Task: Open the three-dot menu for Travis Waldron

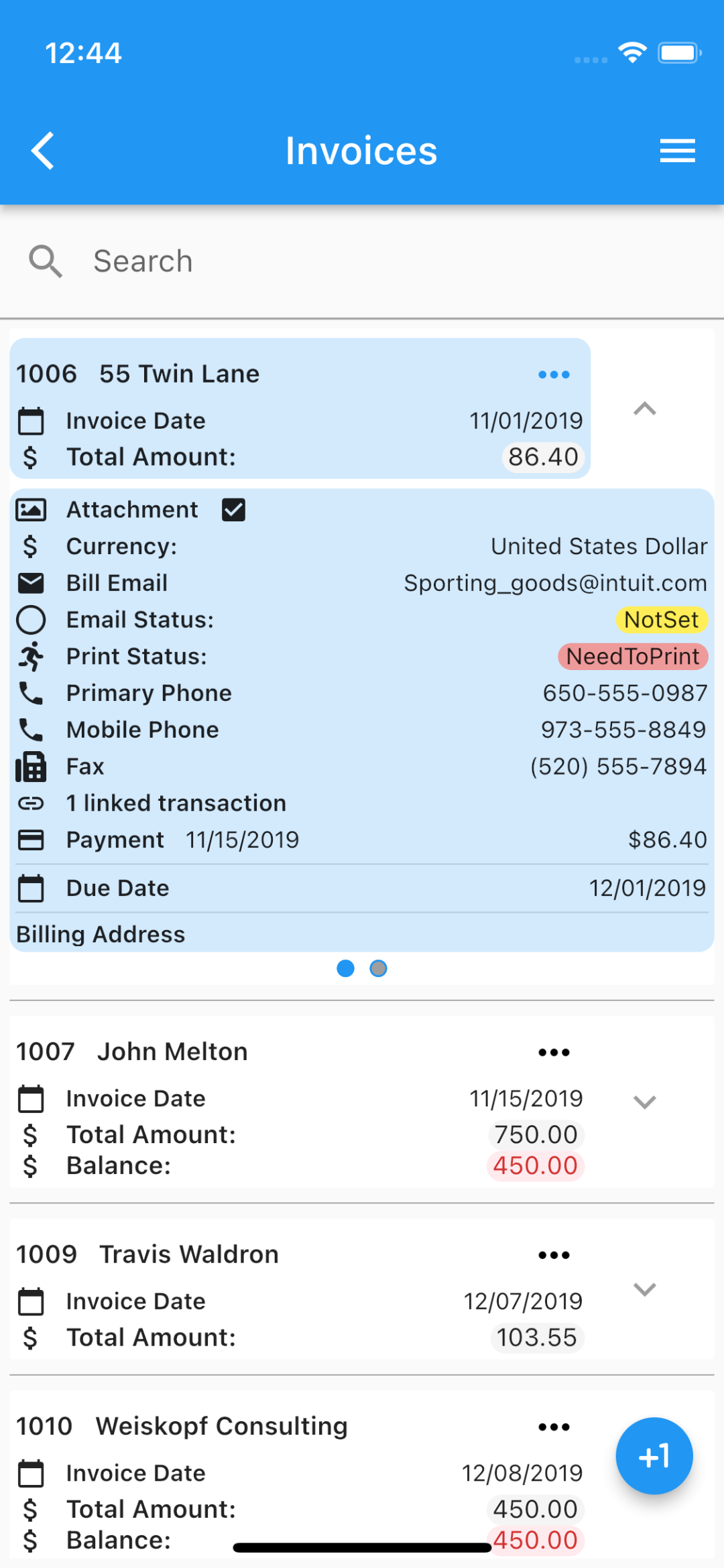Action: pyautogui.click(x=554, y=1254)
